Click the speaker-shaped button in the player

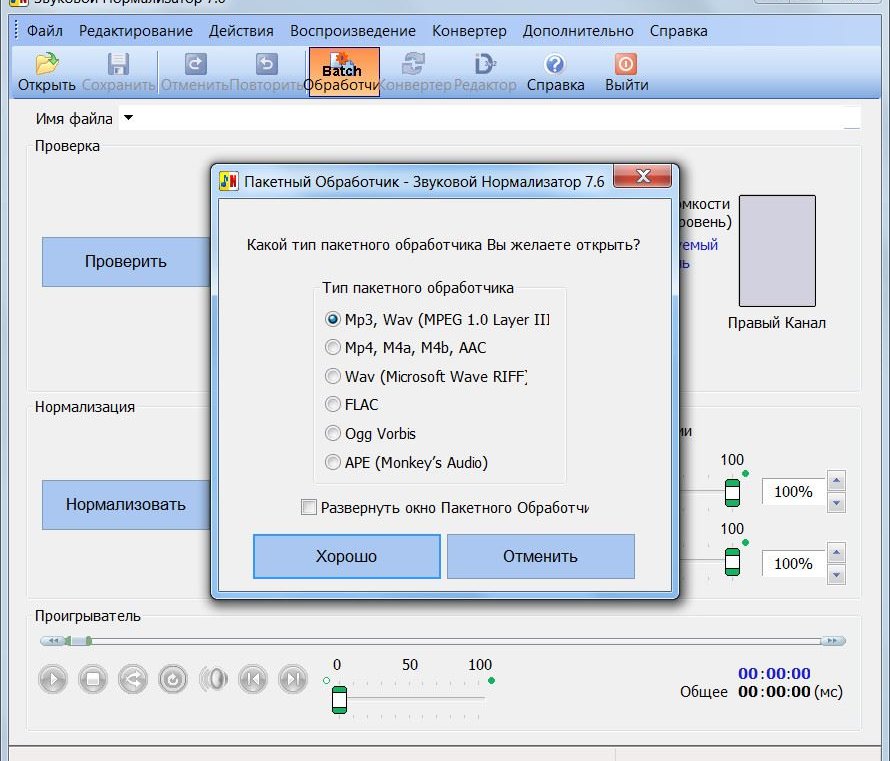(213, 679)
